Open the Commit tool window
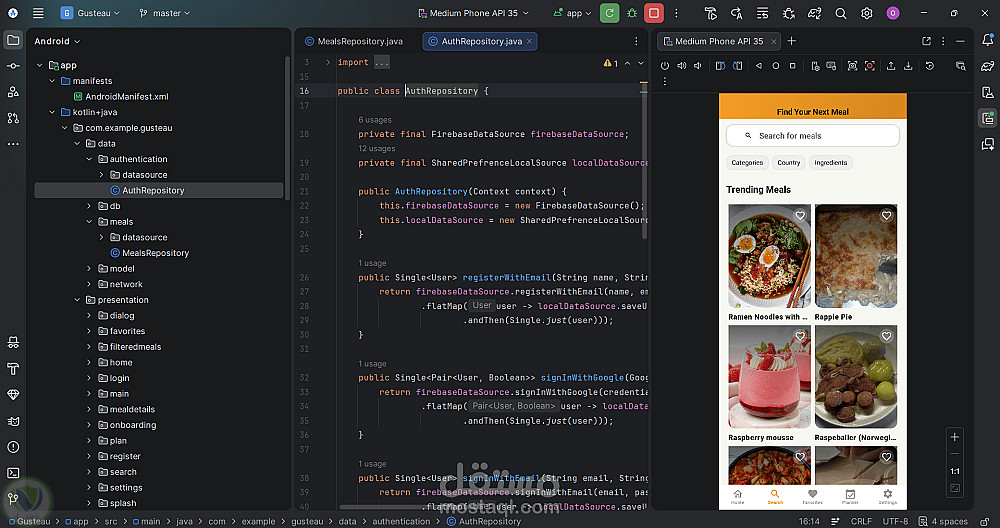The image size is (1000, 528). (13, 66)
